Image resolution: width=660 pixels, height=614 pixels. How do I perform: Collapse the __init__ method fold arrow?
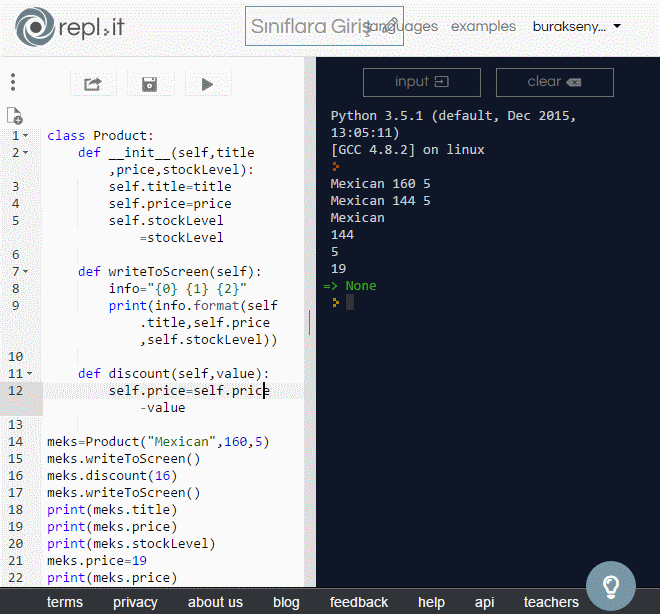[26, 153]
